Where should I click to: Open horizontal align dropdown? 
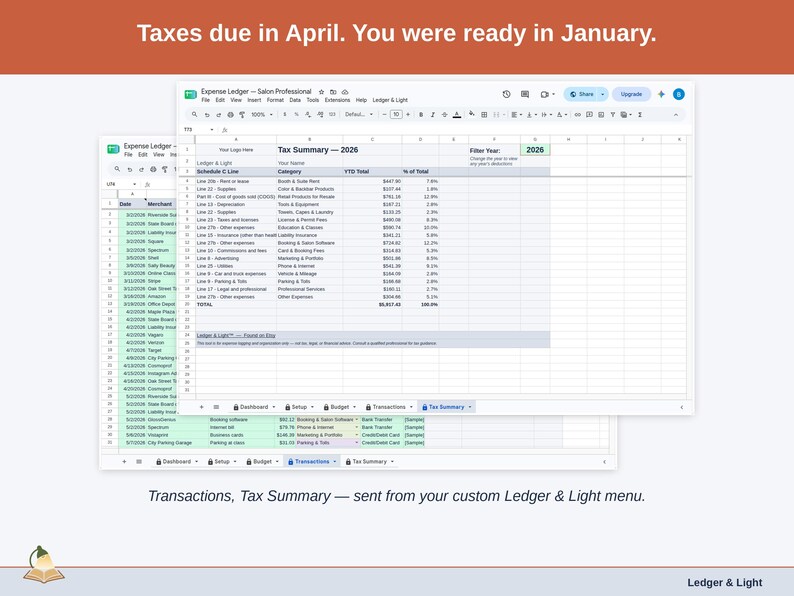click(517, 114)
